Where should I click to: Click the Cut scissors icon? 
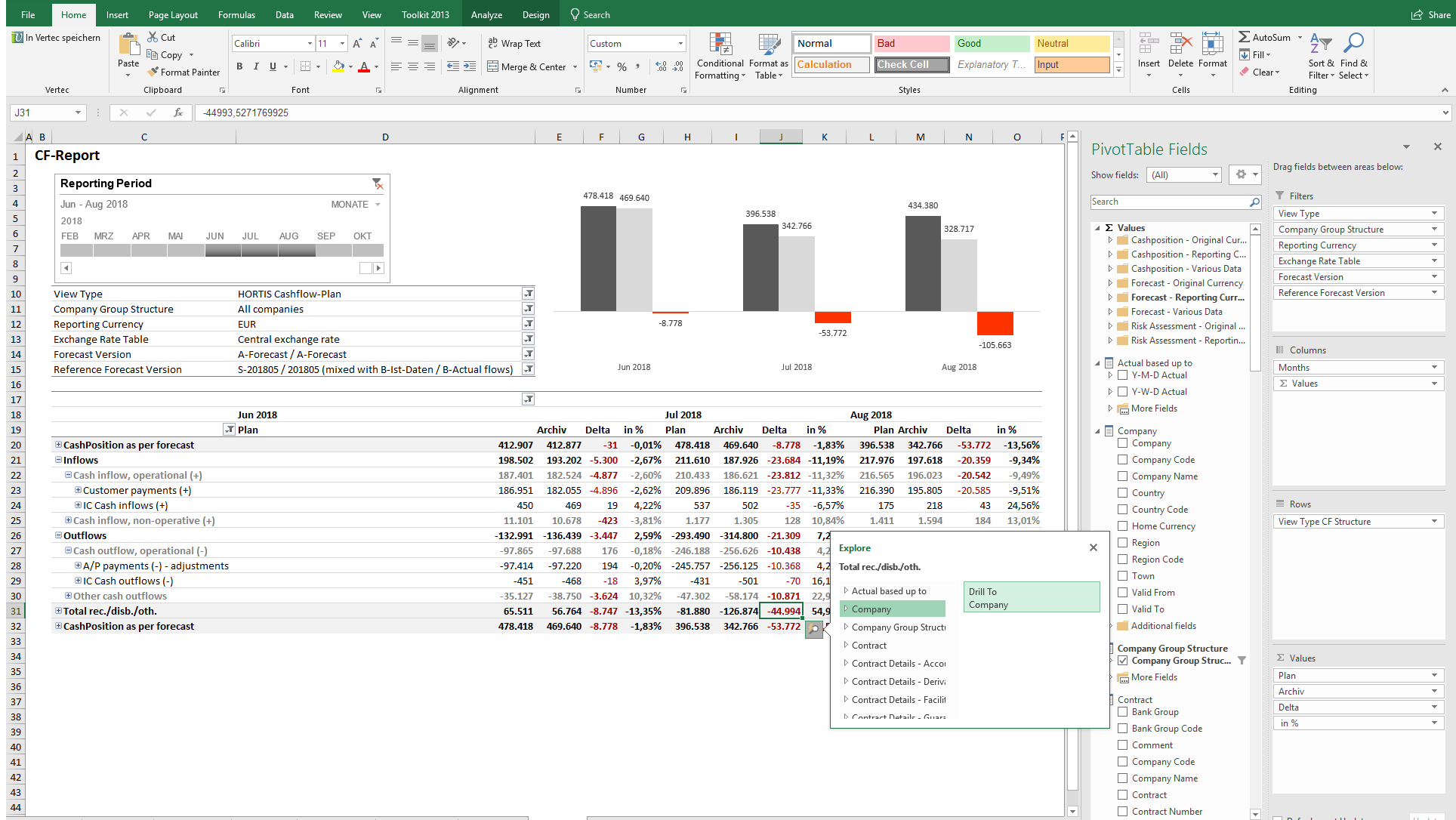153,37
